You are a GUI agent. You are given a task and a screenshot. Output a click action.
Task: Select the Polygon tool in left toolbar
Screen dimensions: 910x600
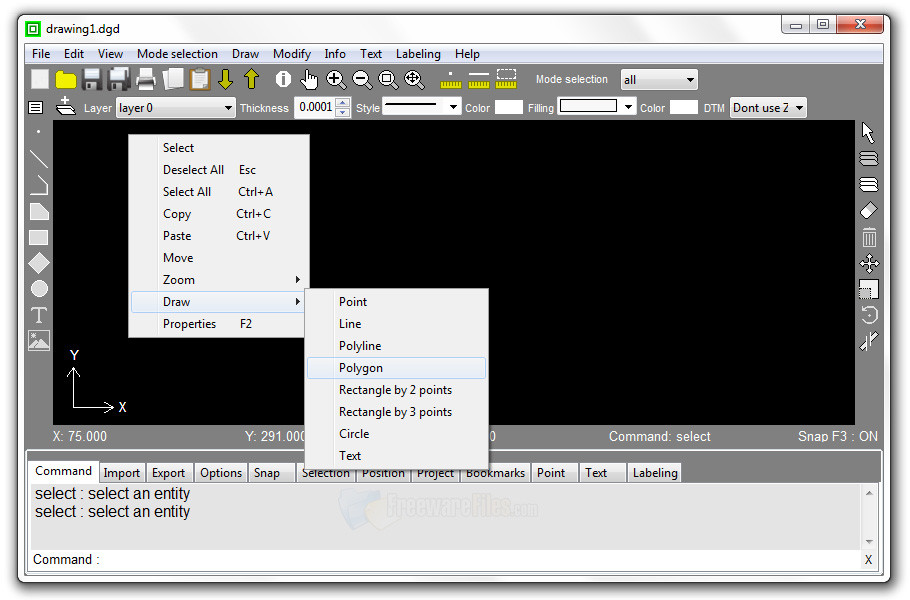click(x=39, y=212)
